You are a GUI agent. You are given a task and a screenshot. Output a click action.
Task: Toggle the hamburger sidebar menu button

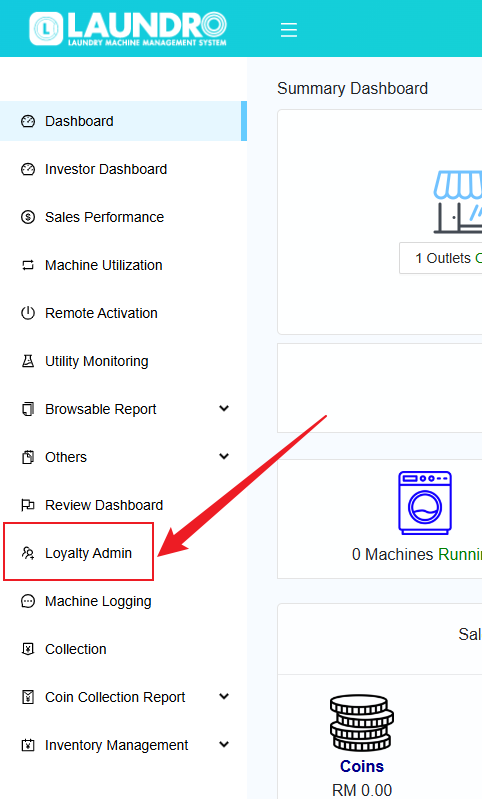[x=289, y=30]
